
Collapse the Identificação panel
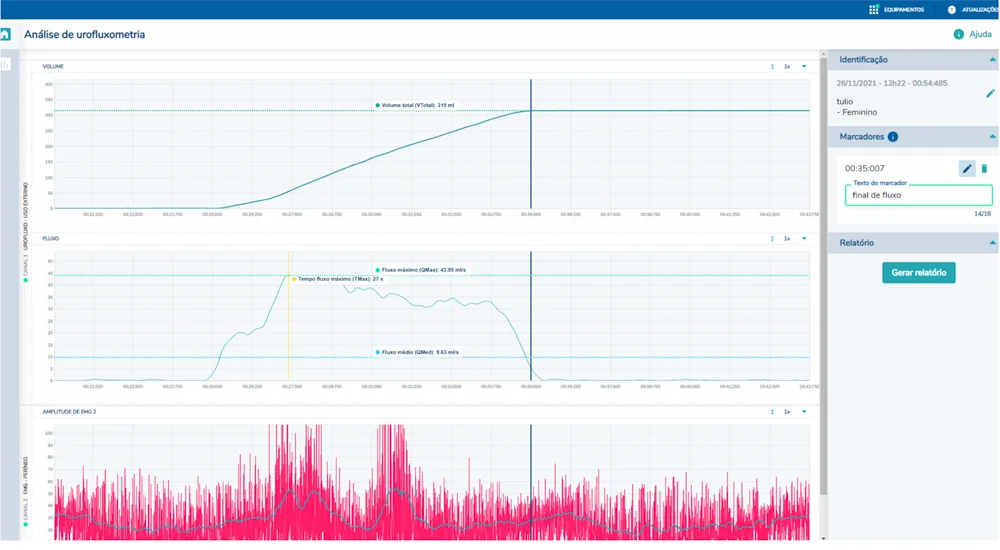pos(992,59)
